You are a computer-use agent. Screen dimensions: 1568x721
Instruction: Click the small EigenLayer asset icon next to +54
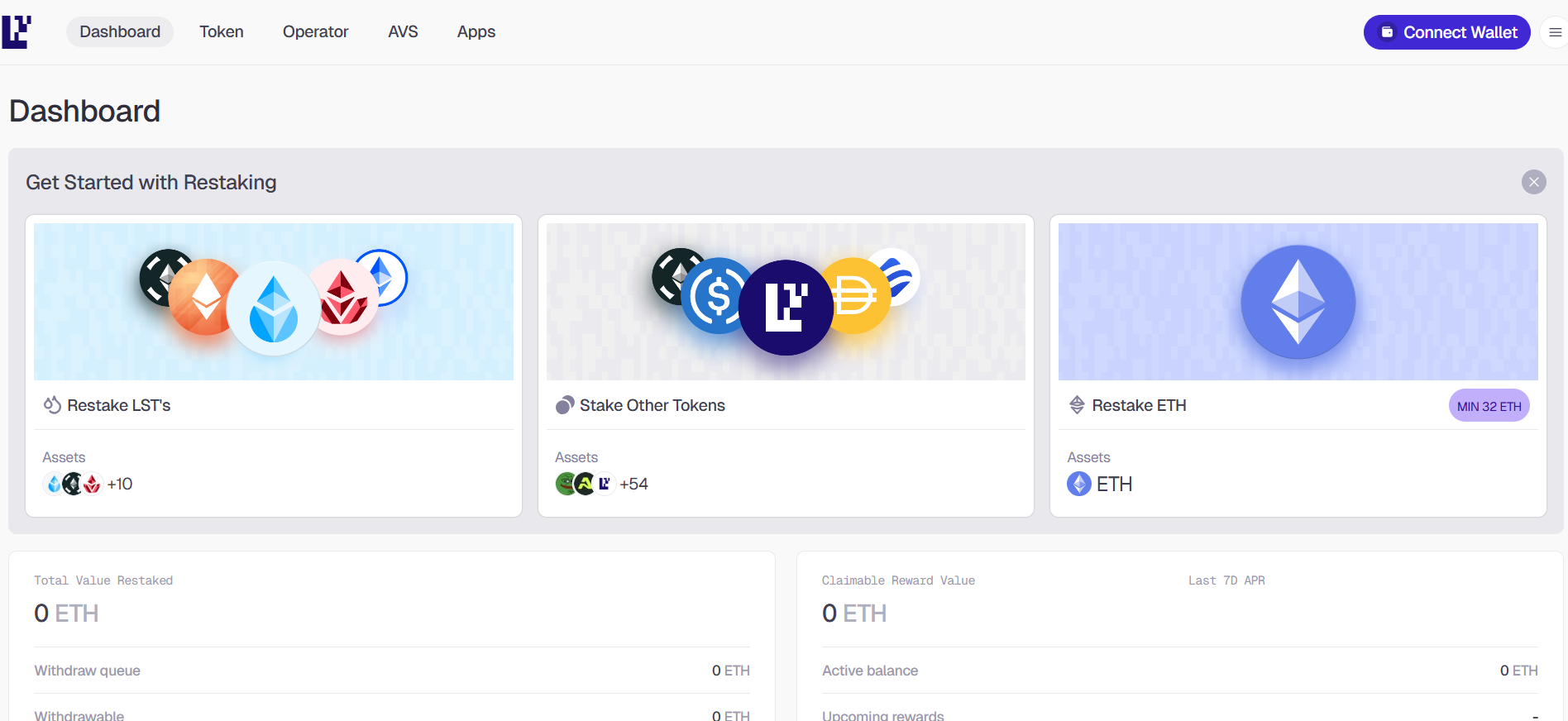pyautogui.click(x=605, y=484)
